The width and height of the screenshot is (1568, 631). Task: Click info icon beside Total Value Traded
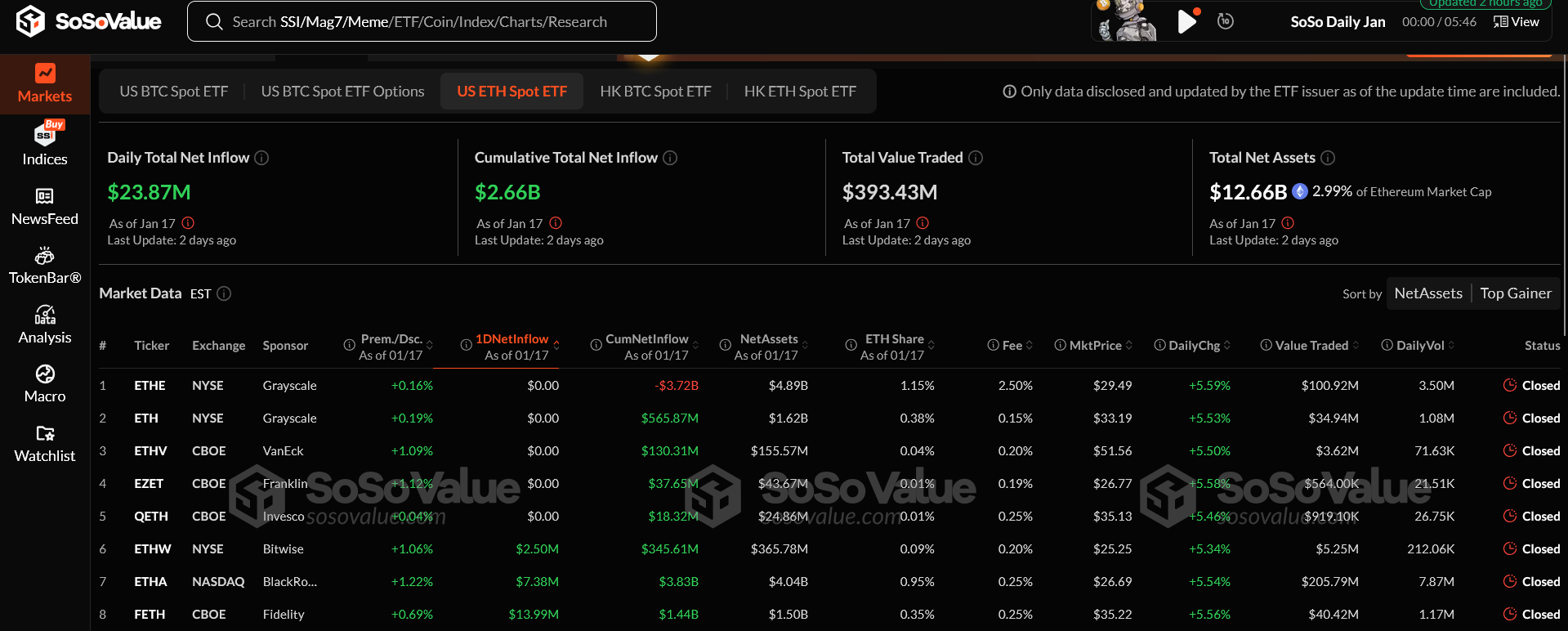tap(976, 158)
